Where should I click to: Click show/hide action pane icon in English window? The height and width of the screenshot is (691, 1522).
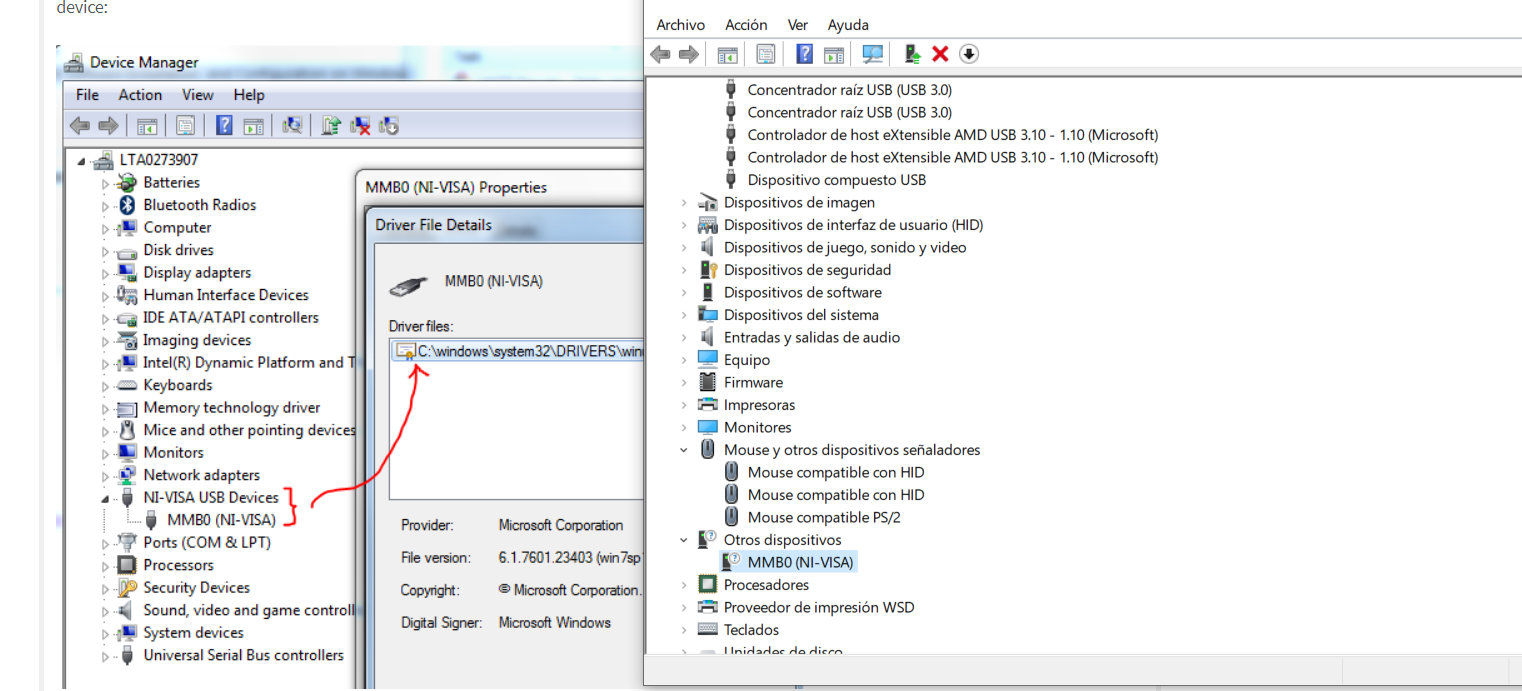(x=254, y=126)
